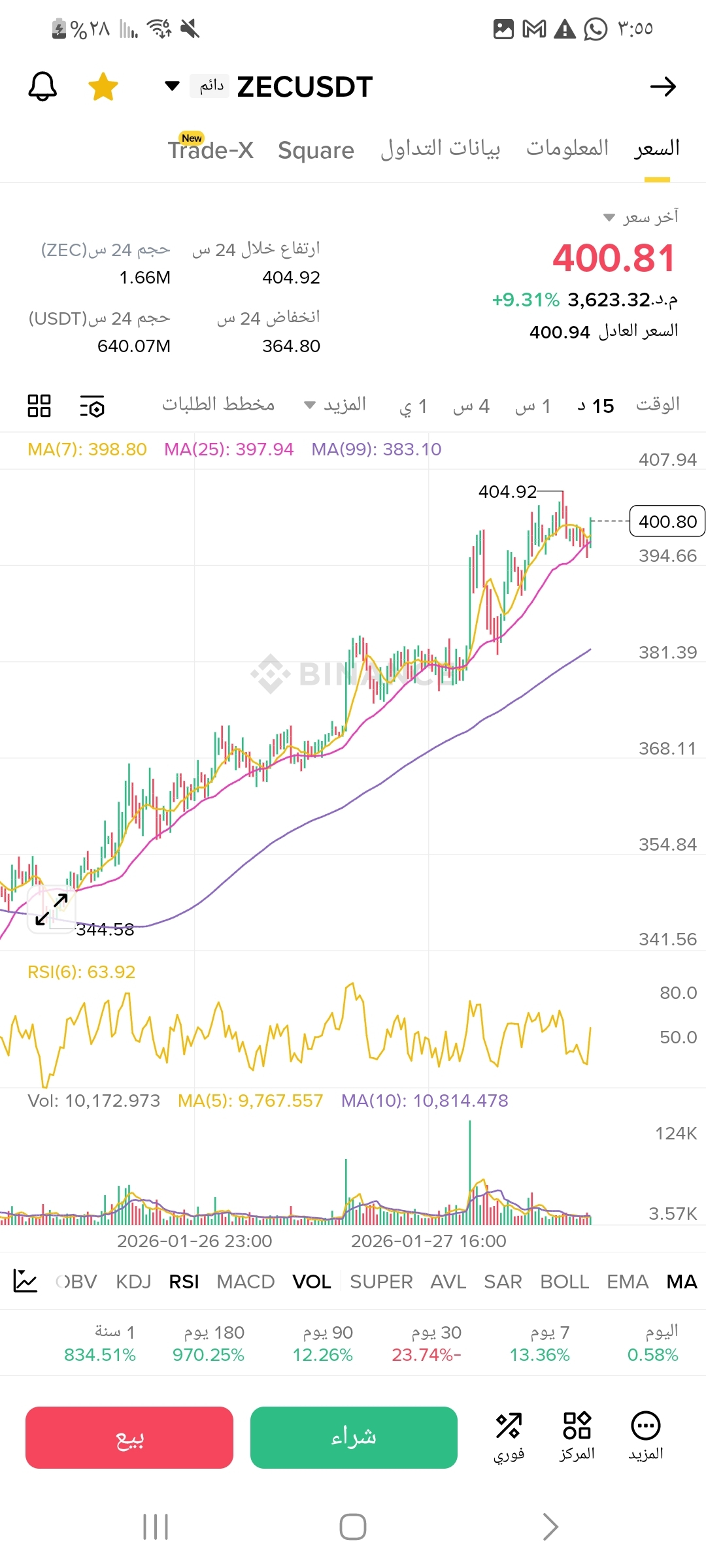706x1568 pixels.
Task: Tap 180 يوم 970.25% performance
Action: point(209,1343)
